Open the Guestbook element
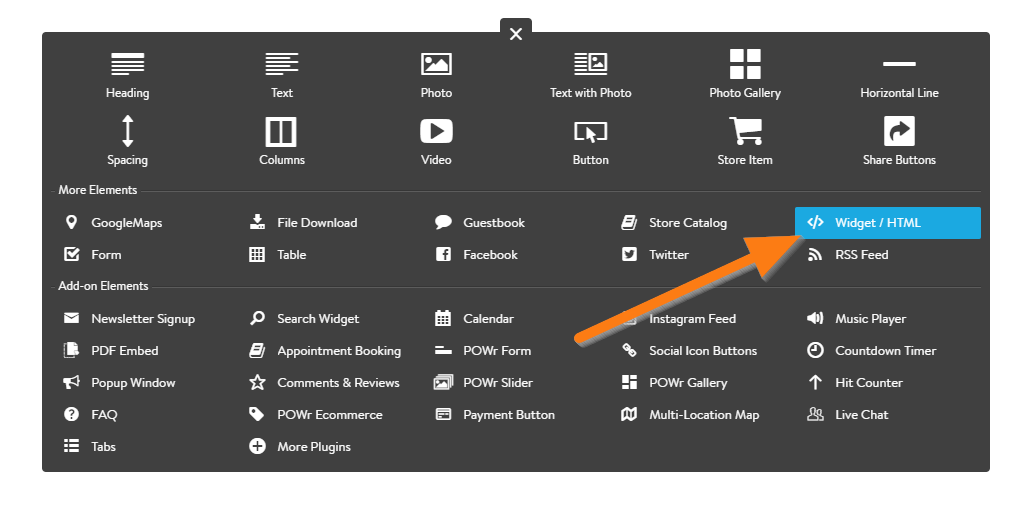Screen dimensions: 1028x510 click(x=493, y=223)
